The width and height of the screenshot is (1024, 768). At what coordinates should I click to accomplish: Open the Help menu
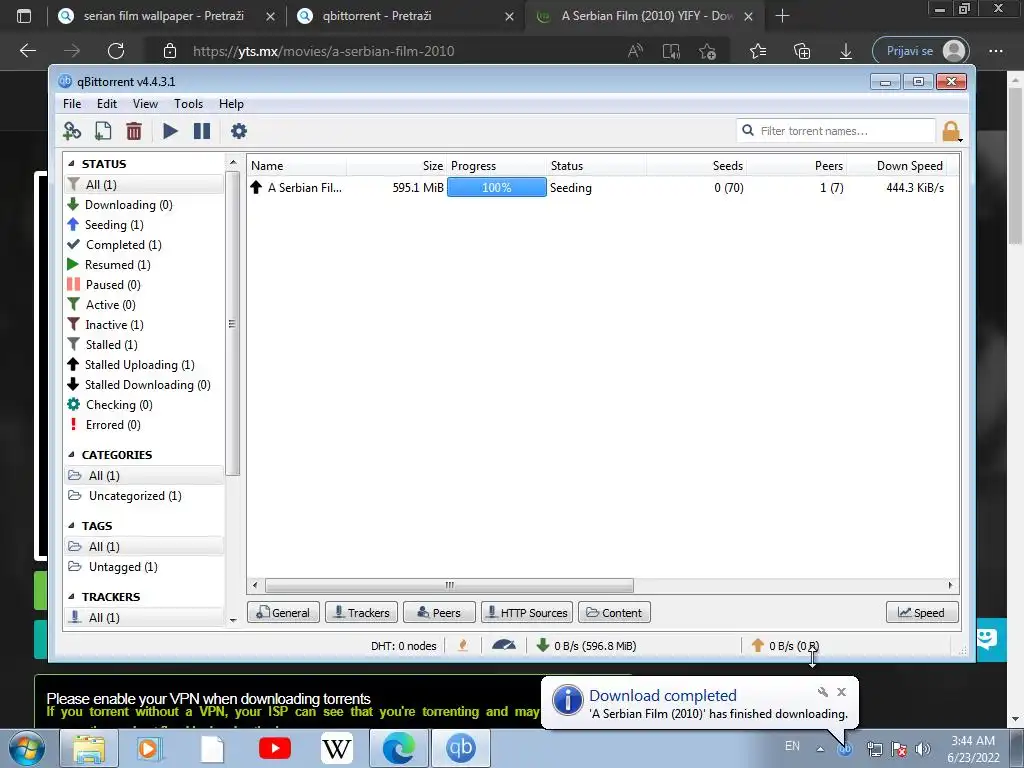(231, 104)
